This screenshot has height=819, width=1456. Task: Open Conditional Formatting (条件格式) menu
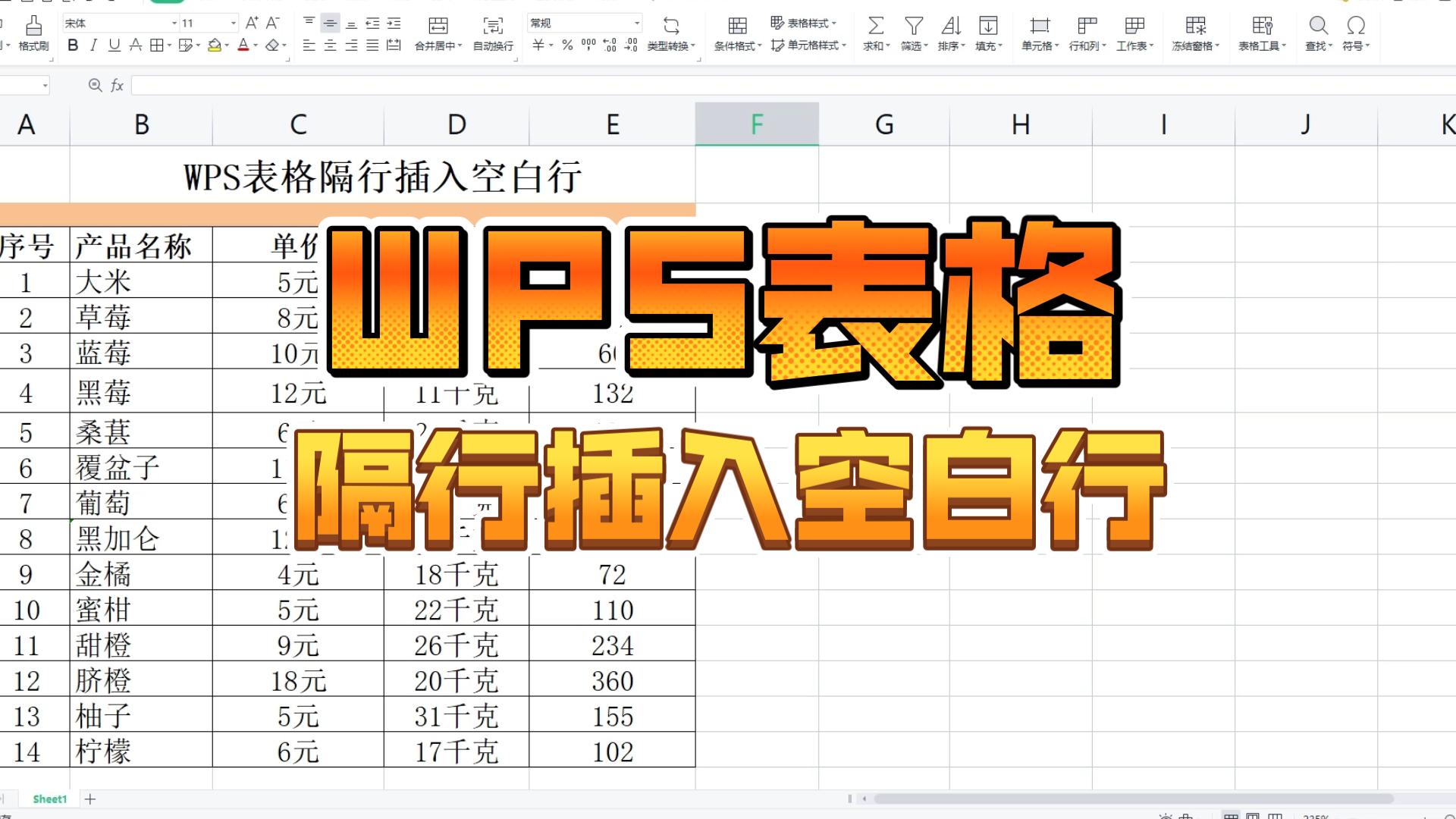point(738,33)
